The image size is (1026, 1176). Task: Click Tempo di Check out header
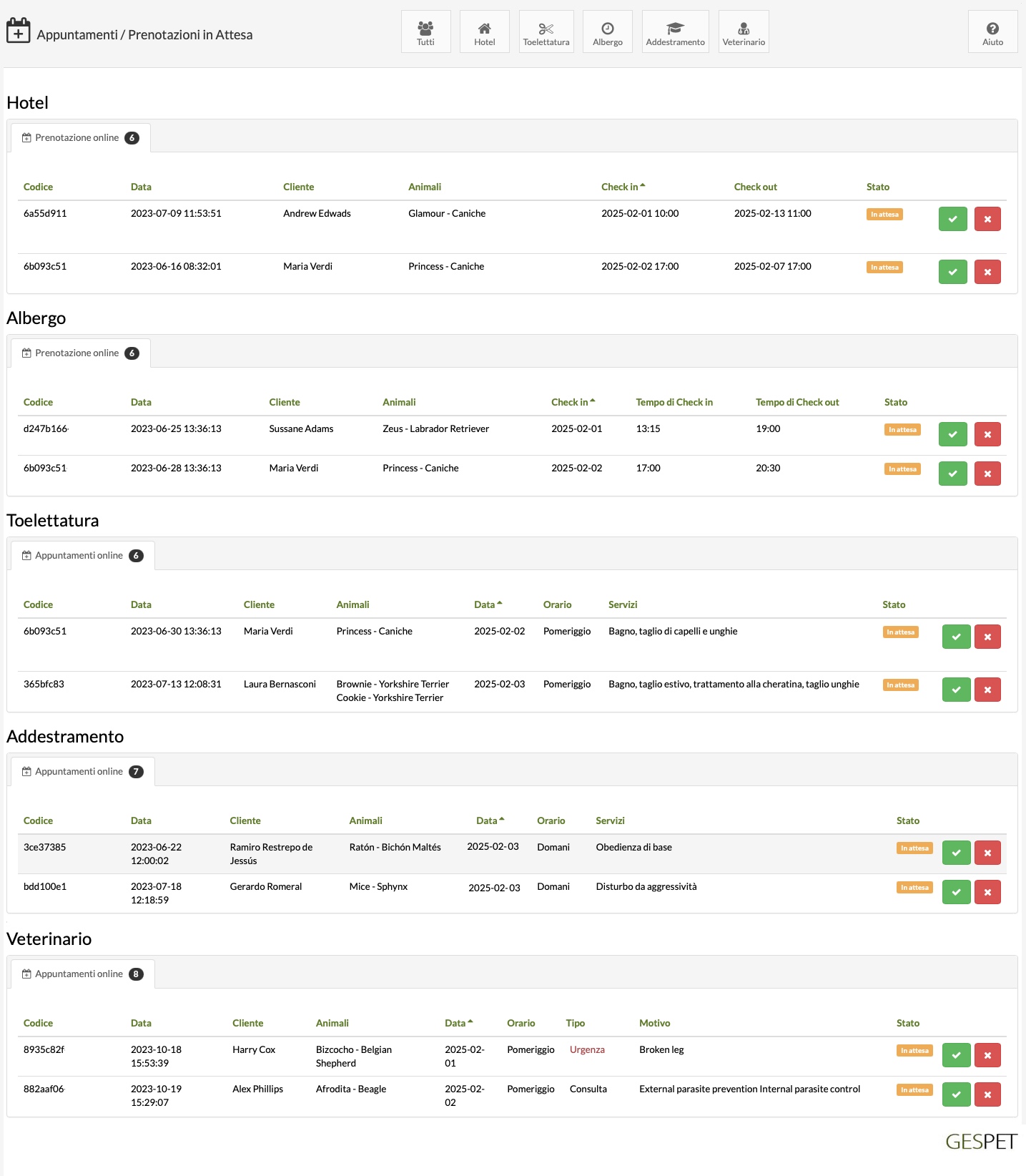(797, 402)
